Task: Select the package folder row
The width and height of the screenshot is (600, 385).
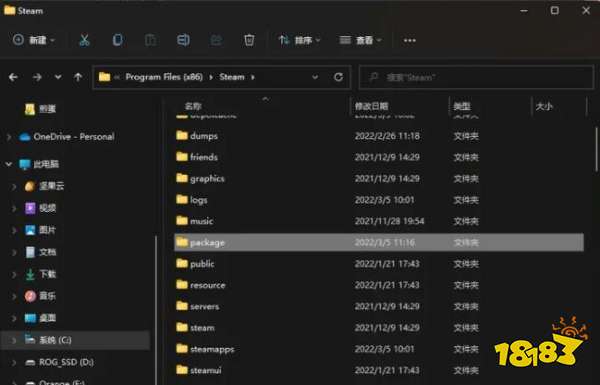Action: pos(379,242)
